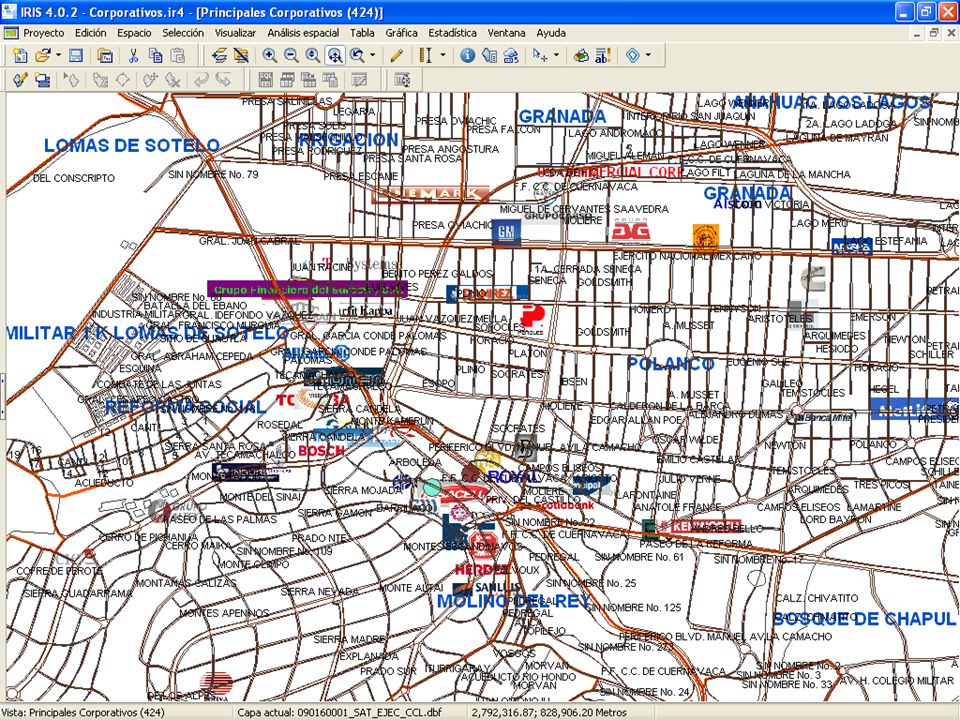Expand the Open project dropdown arrow

pyautogui.click(x=58, y=56)
